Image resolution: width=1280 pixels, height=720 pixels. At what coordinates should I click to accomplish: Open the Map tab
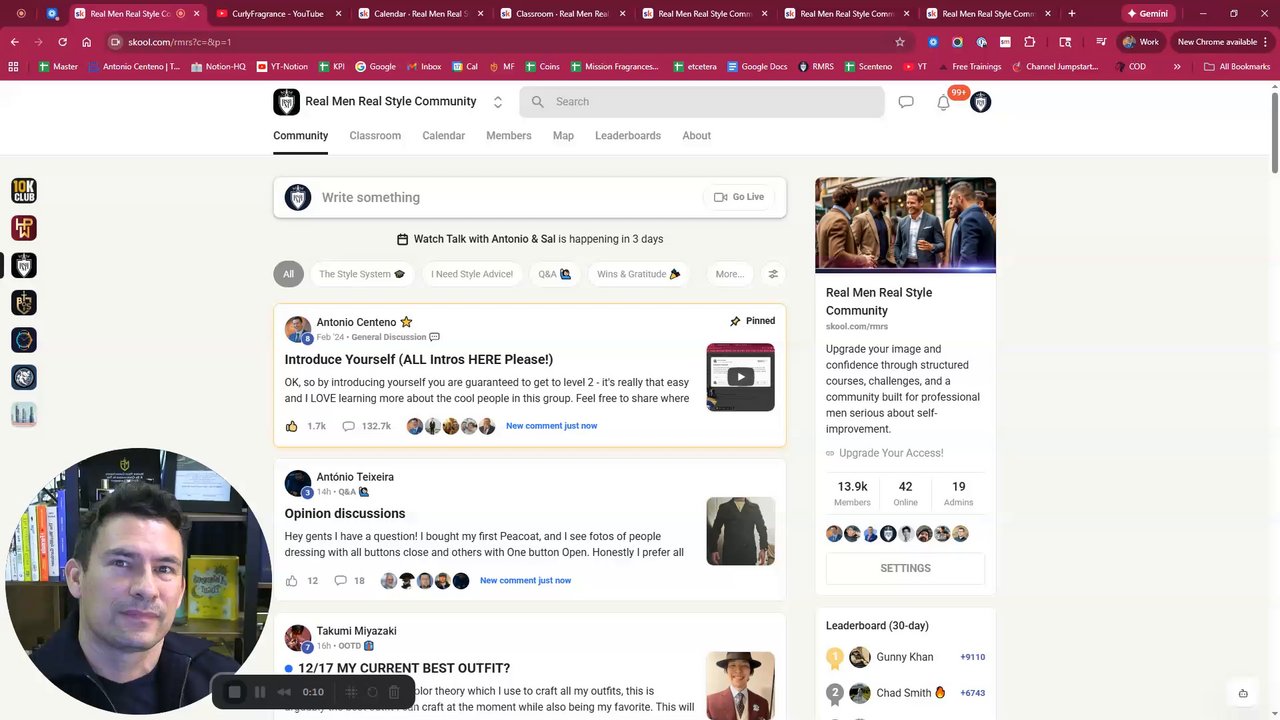(563, 136)
